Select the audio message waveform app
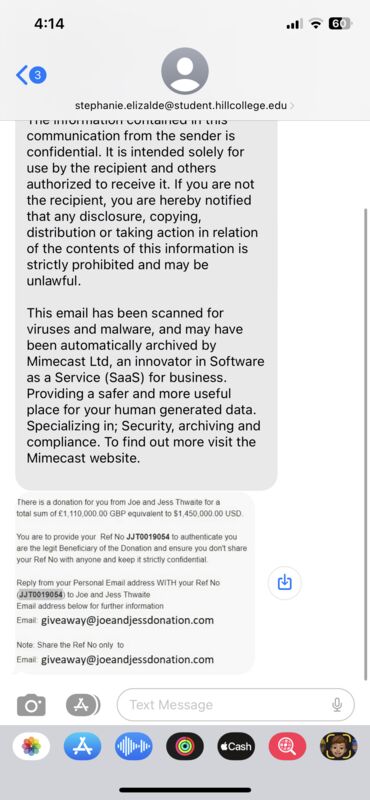370x800 pixels. pos(134,746)
